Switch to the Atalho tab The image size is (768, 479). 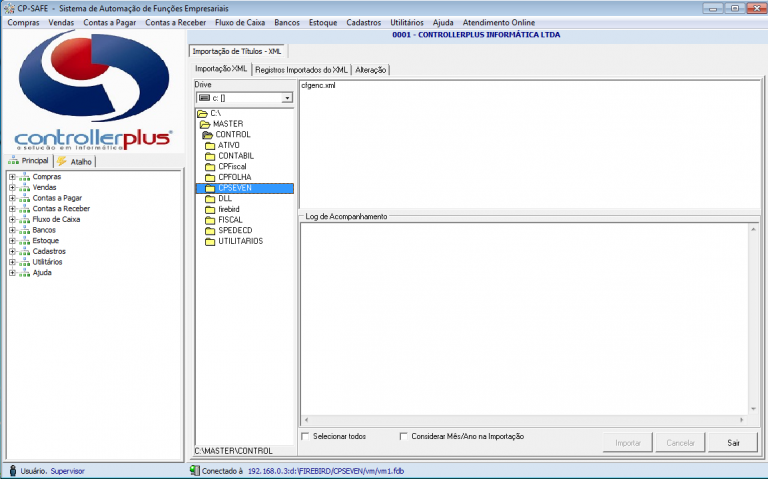tap(75, 161)
